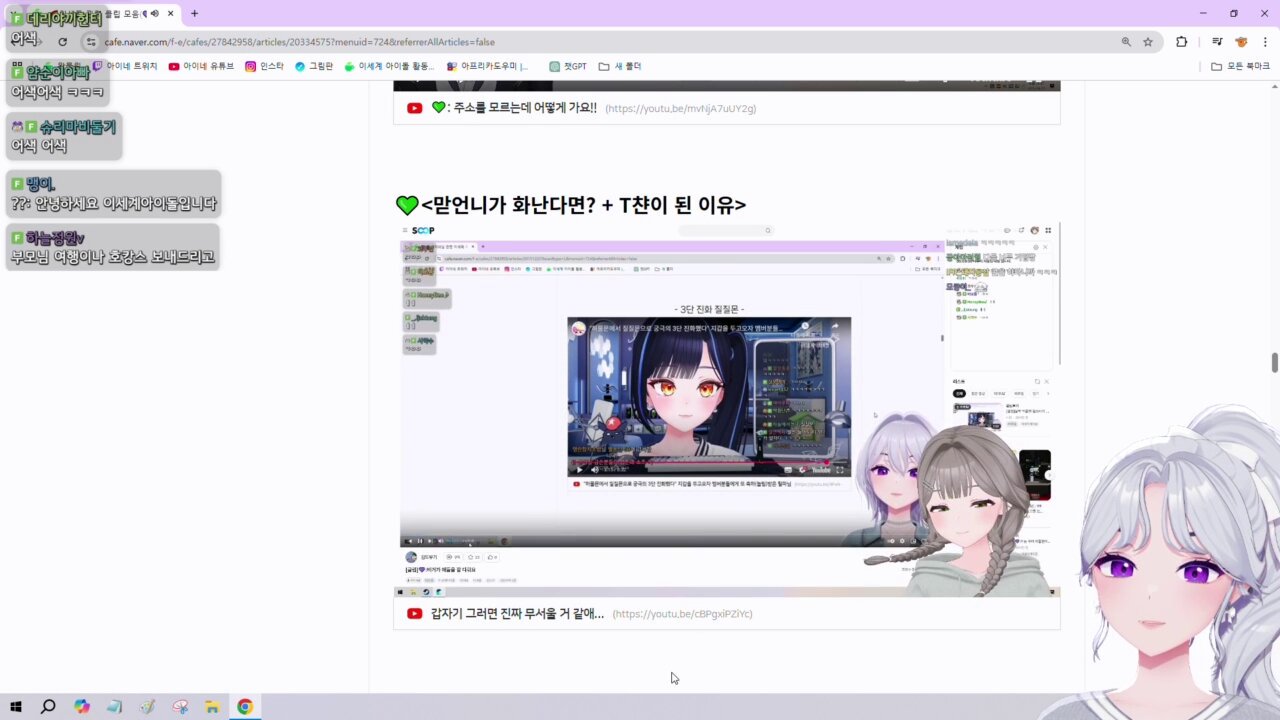
Task: Open the Chrome extensions puzzle icon
Action: point(1181,42)
